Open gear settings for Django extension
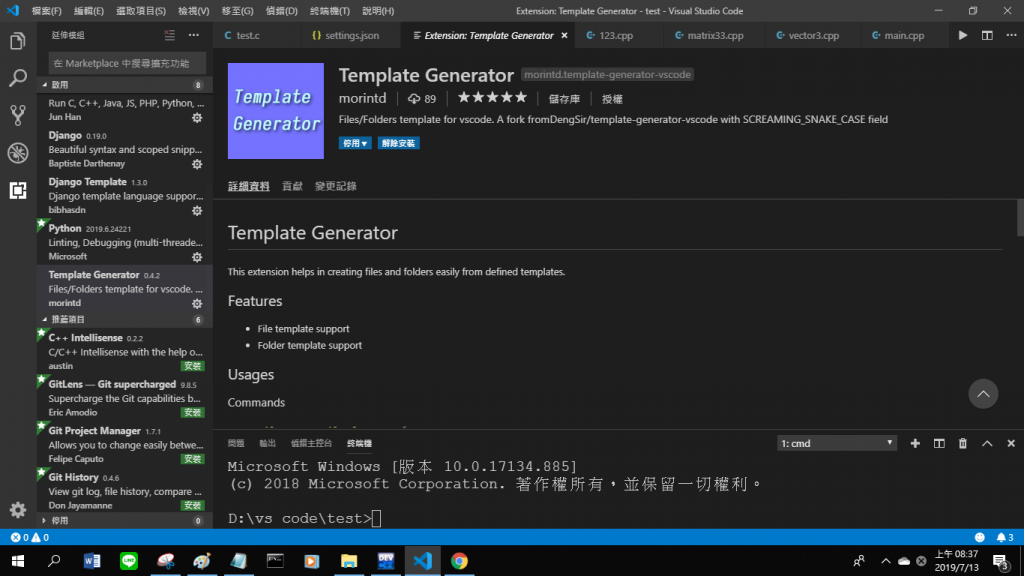 pyautogui.click(x=197, y=164)
